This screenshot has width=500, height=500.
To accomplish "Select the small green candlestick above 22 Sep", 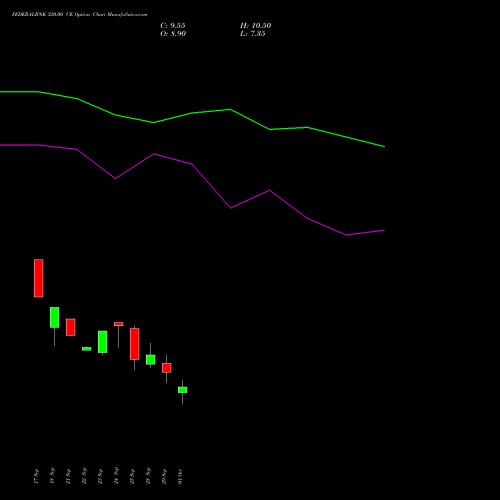I will 87,349.
